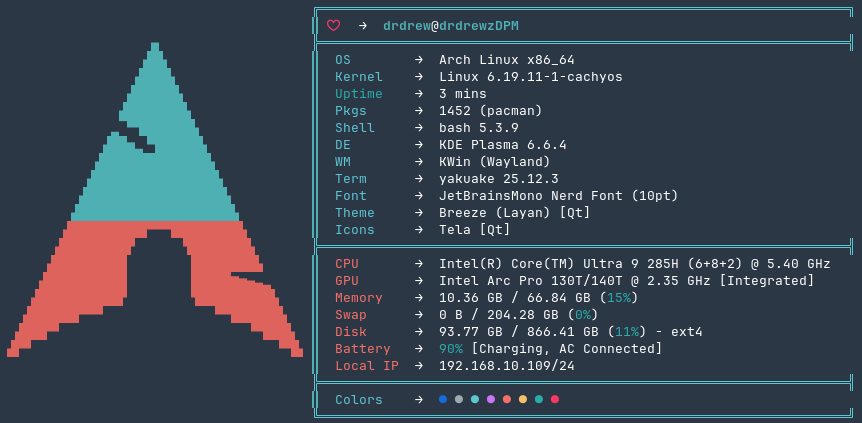Click the 'Uptime' label

359,94
